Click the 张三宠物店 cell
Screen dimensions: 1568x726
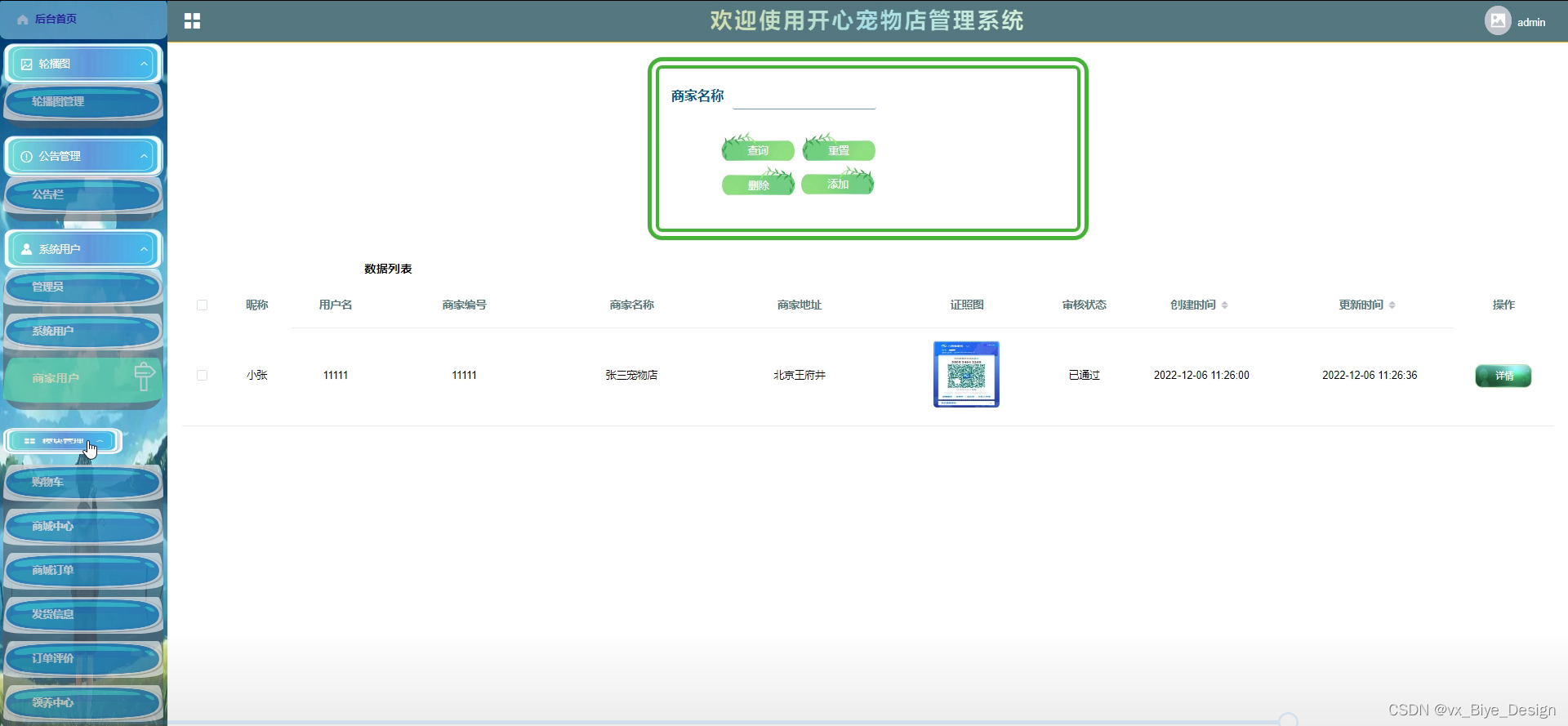point(631,376)
